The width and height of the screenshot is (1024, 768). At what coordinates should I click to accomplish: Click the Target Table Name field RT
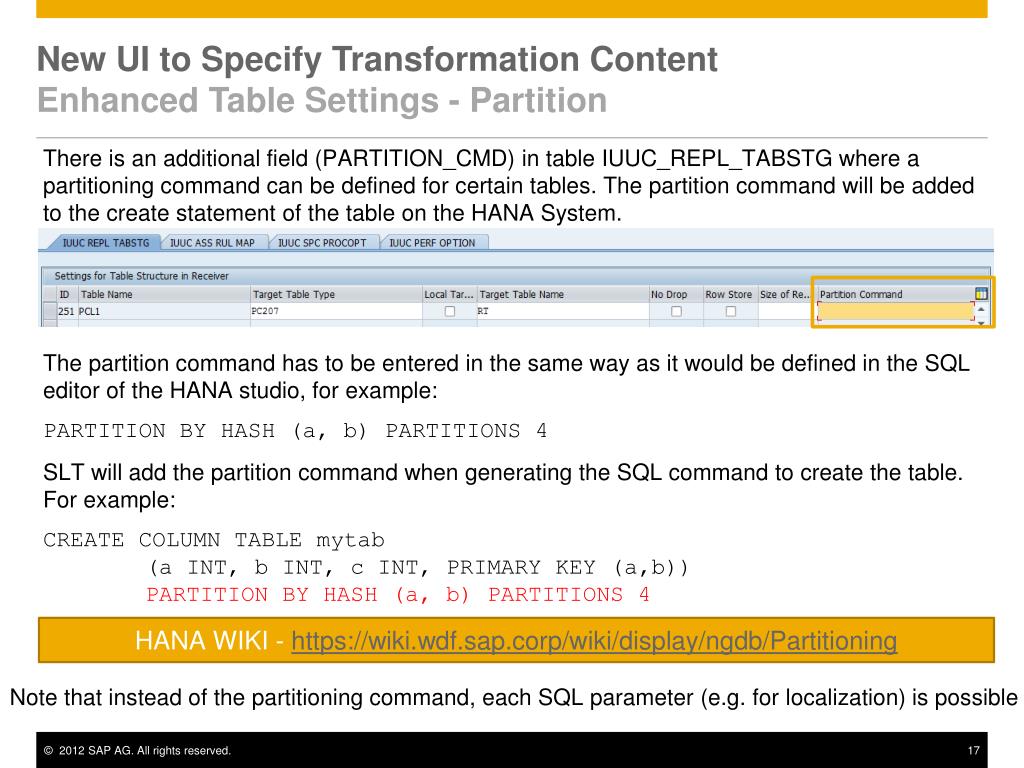click(562, 312)
